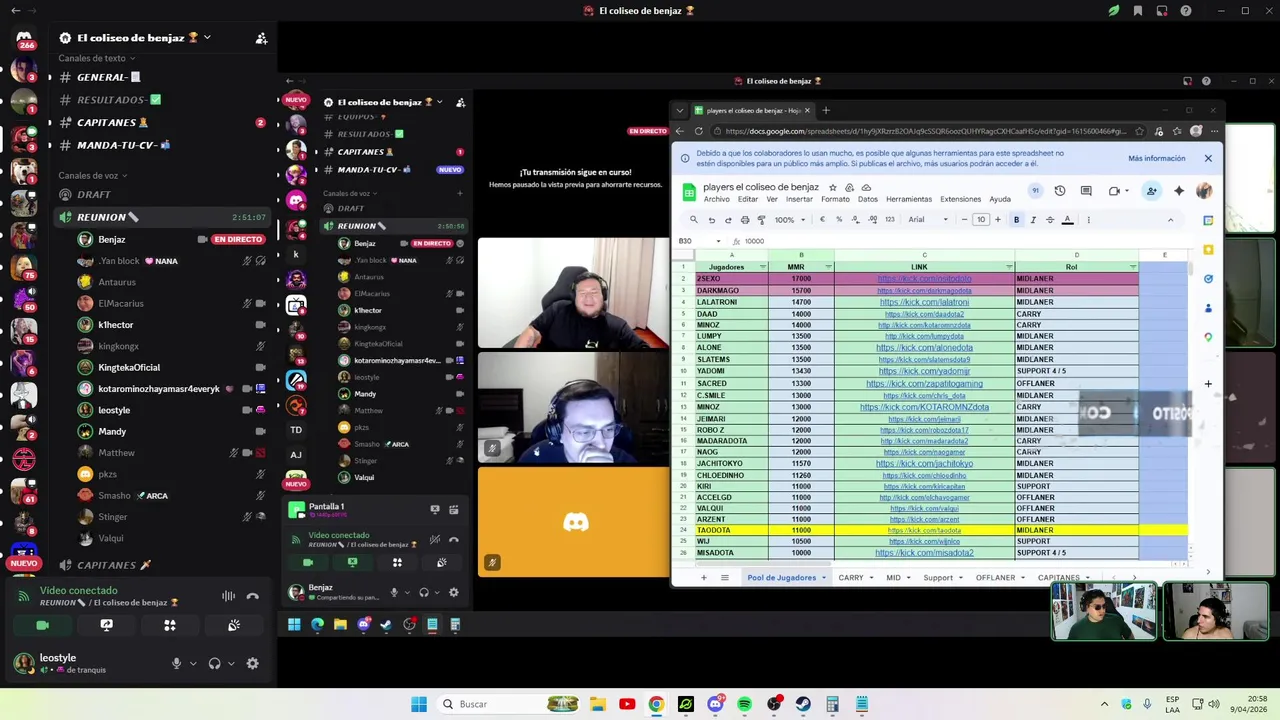Image resolution: width=1280 pixels, height=720 pixels.
Task: Open the kick.com/lalatroni link
Action: click(924, 302)
